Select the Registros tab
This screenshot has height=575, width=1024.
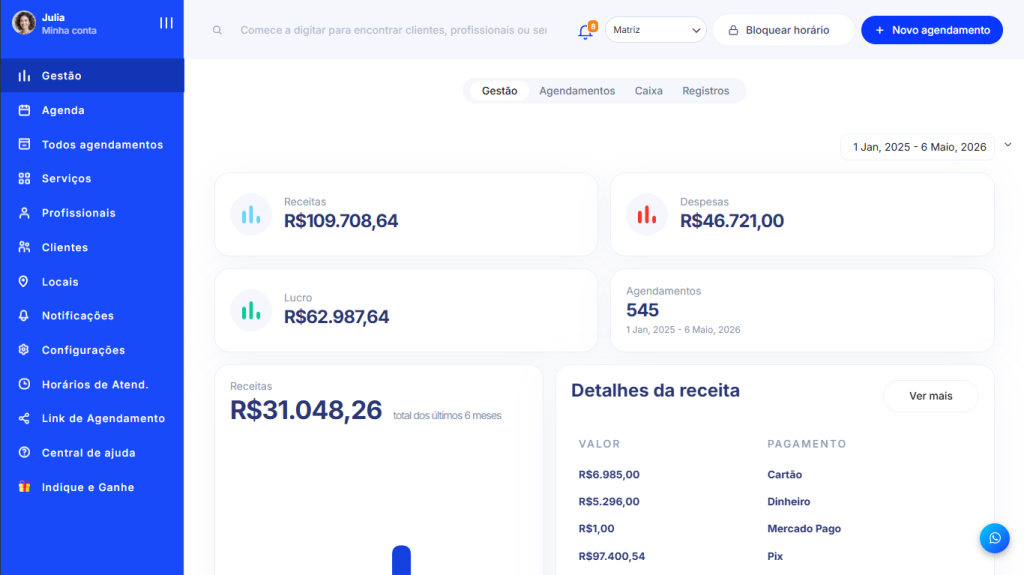[x=705, y=91]
